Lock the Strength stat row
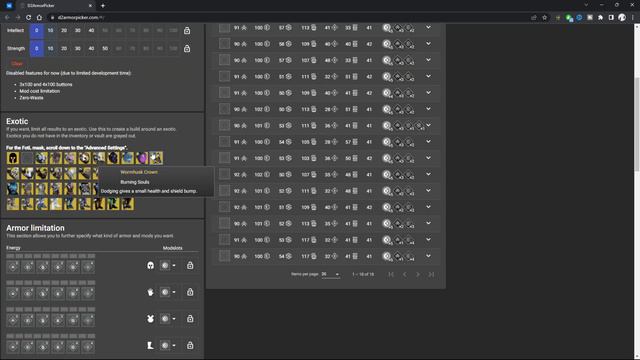 [x=187, y=49]
